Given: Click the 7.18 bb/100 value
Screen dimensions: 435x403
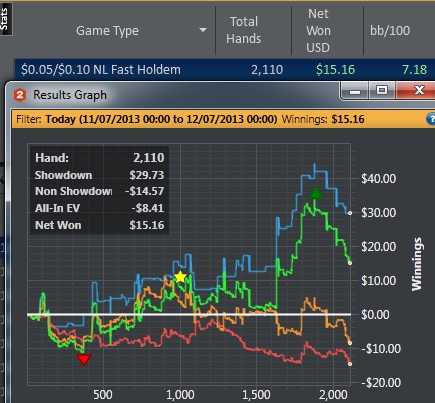Looking at the screenshot, I should 414,70.
